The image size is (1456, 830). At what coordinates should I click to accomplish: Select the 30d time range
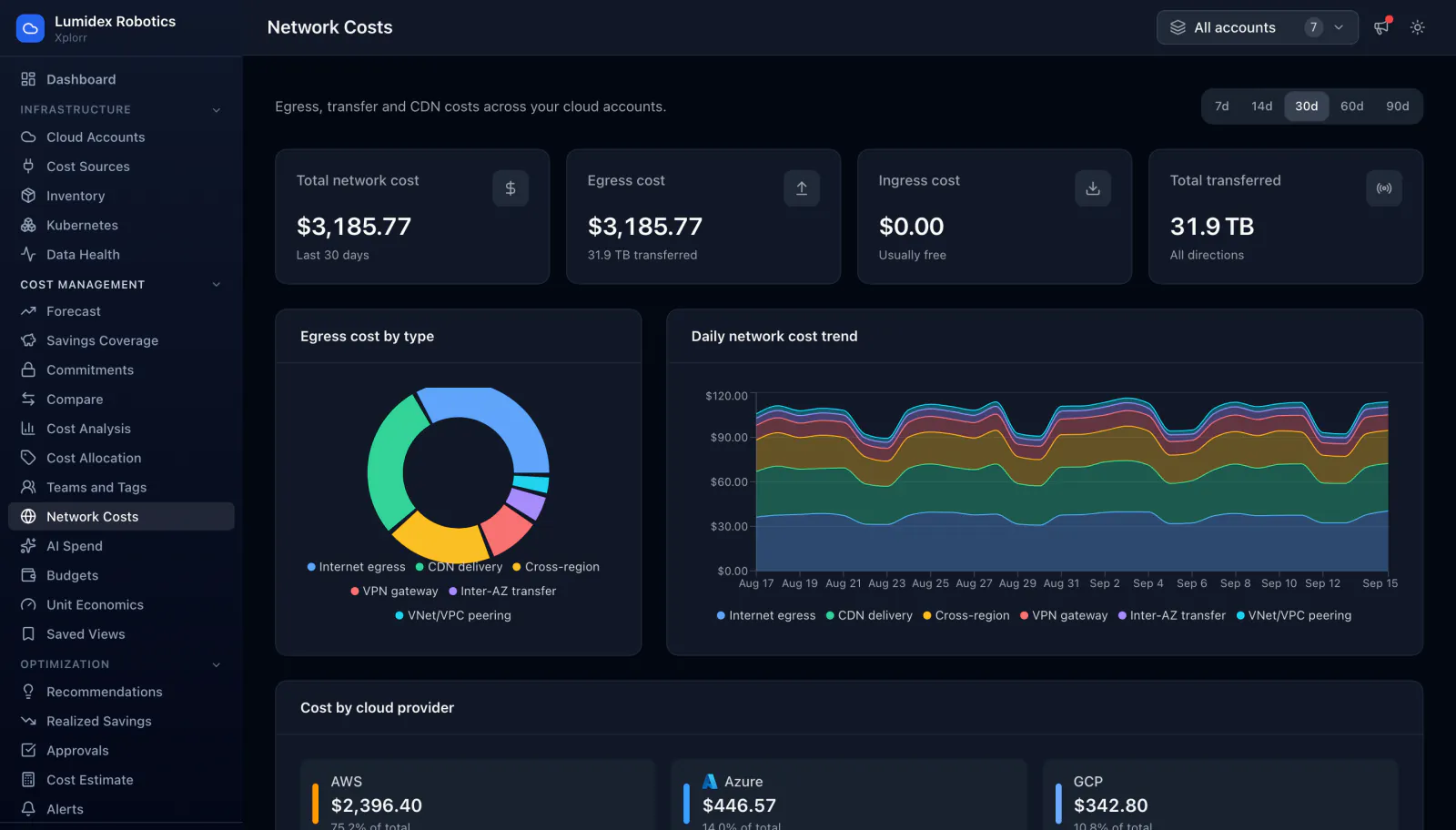point(1307,106)
